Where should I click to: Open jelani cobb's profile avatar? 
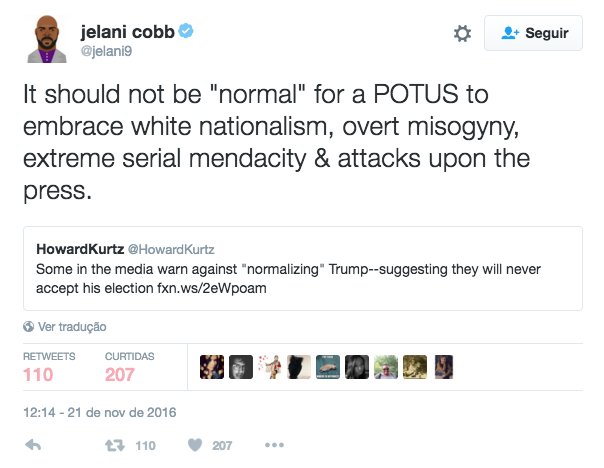point(47,39)
